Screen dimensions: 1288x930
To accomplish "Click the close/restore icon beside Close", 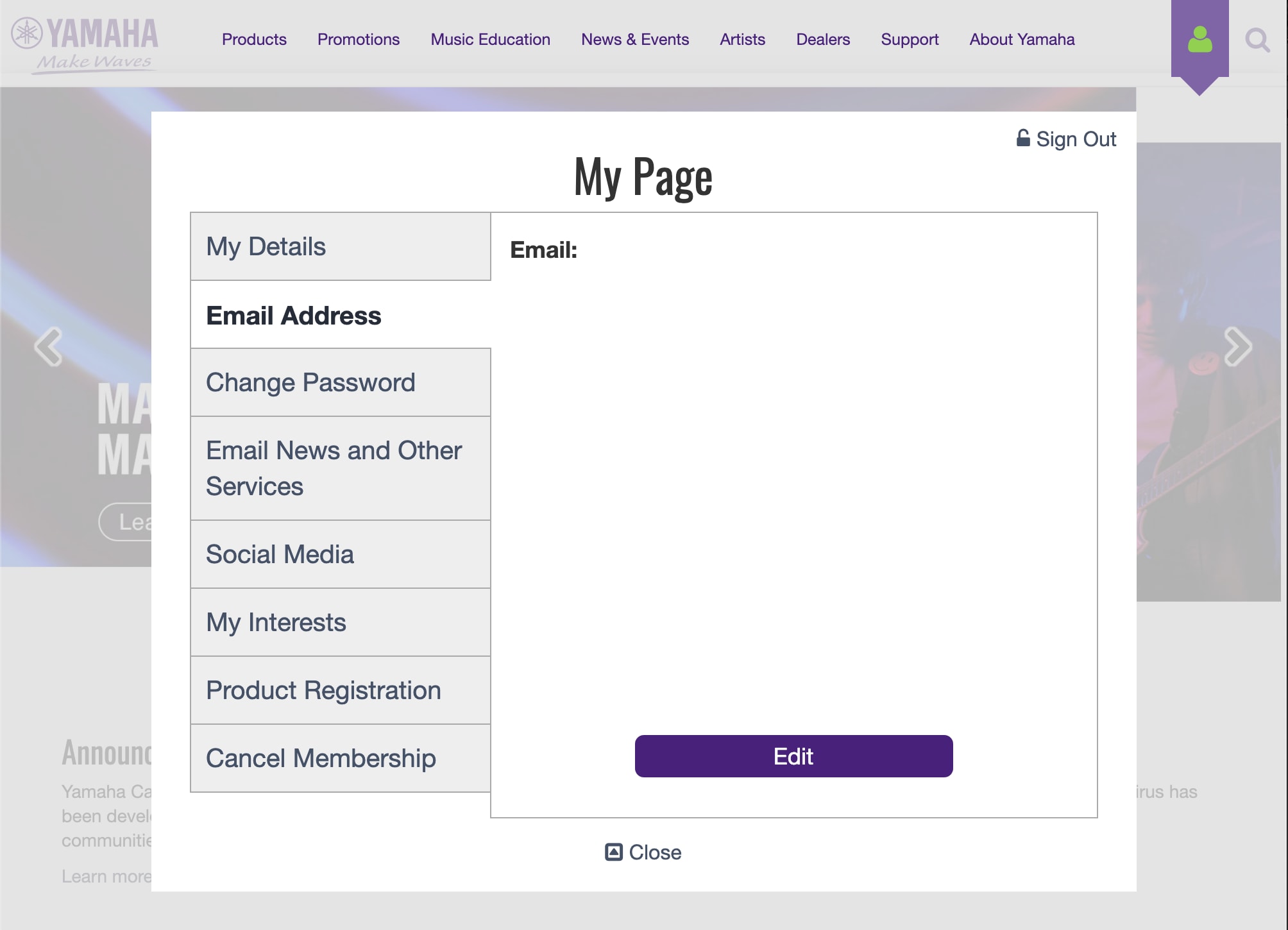I will coord(613,852).
